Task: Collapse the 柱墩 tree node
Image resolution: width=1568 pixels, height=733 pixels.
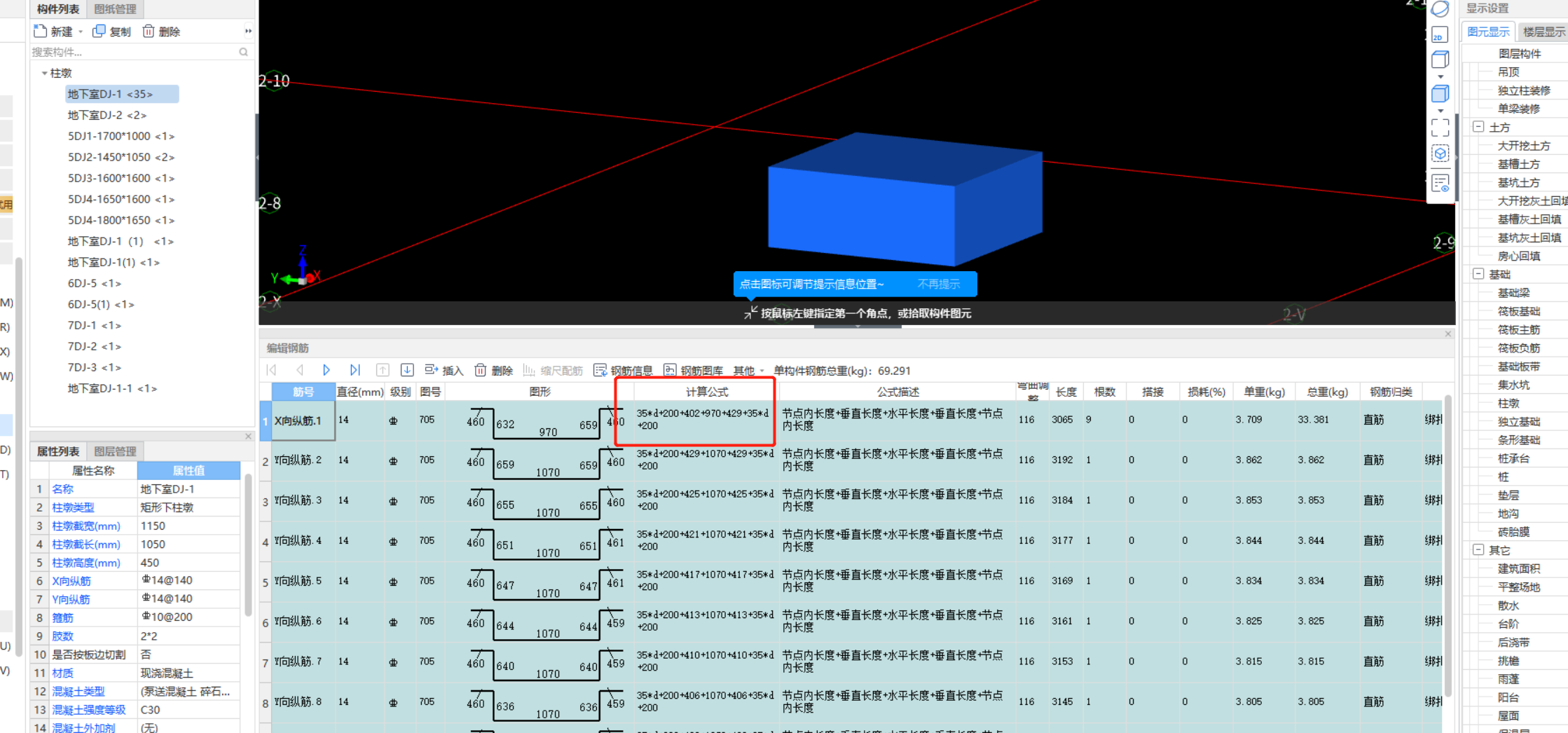Action: click(x=45, y=73)
